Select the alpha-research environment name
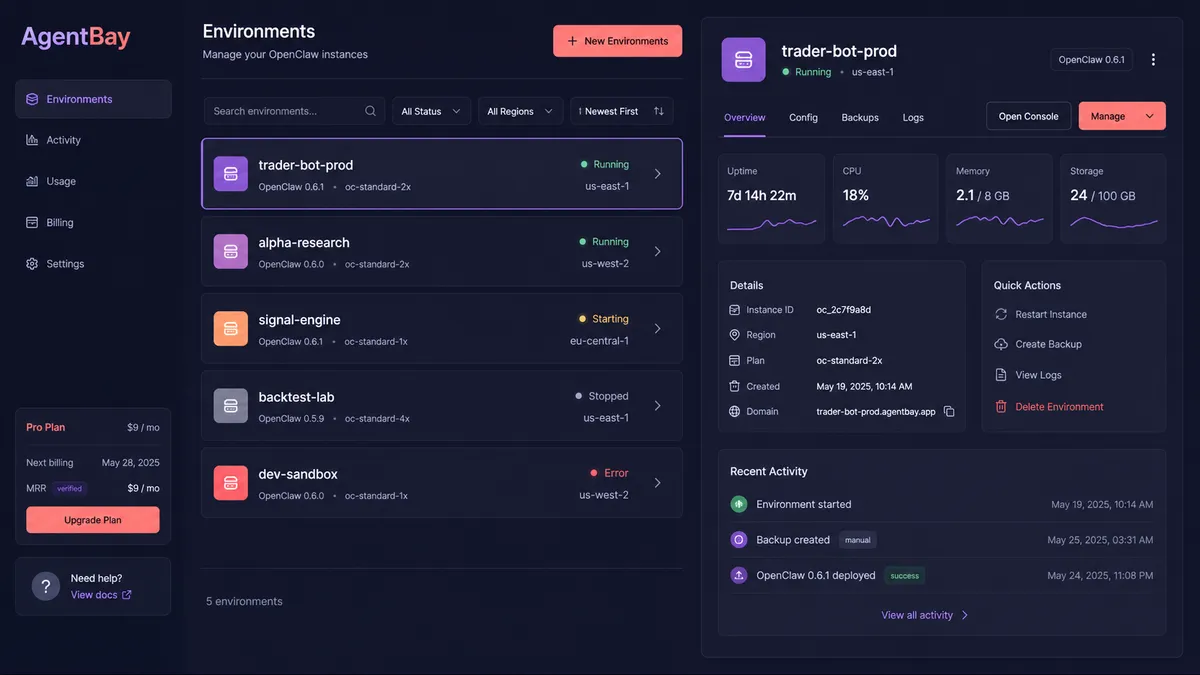Viewport: 1200px width, 675px height. pyautogui.click(x=304, y=242)
